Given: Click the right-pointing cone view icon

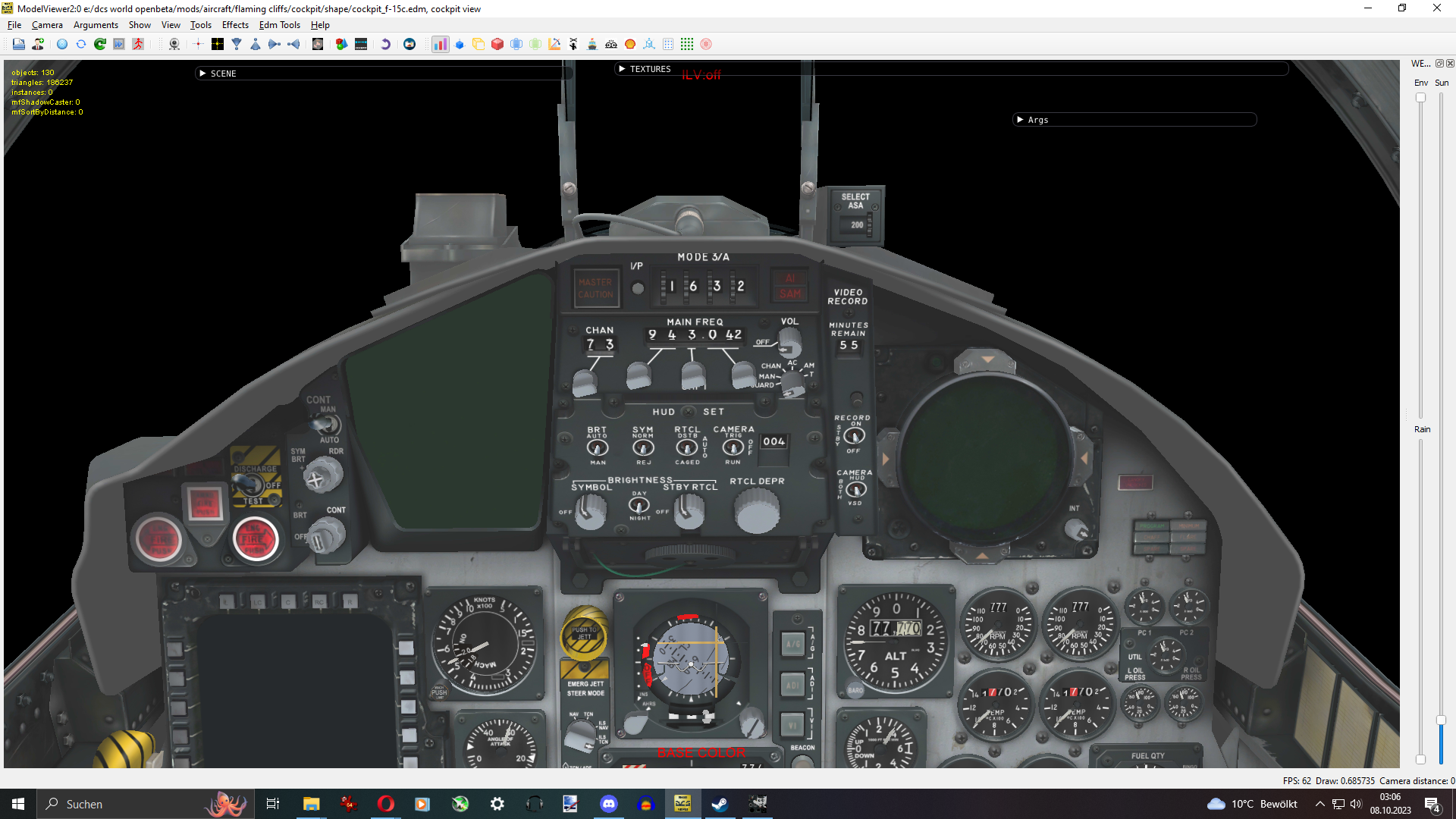Looking at the screenshot, I should pos(275,44).
